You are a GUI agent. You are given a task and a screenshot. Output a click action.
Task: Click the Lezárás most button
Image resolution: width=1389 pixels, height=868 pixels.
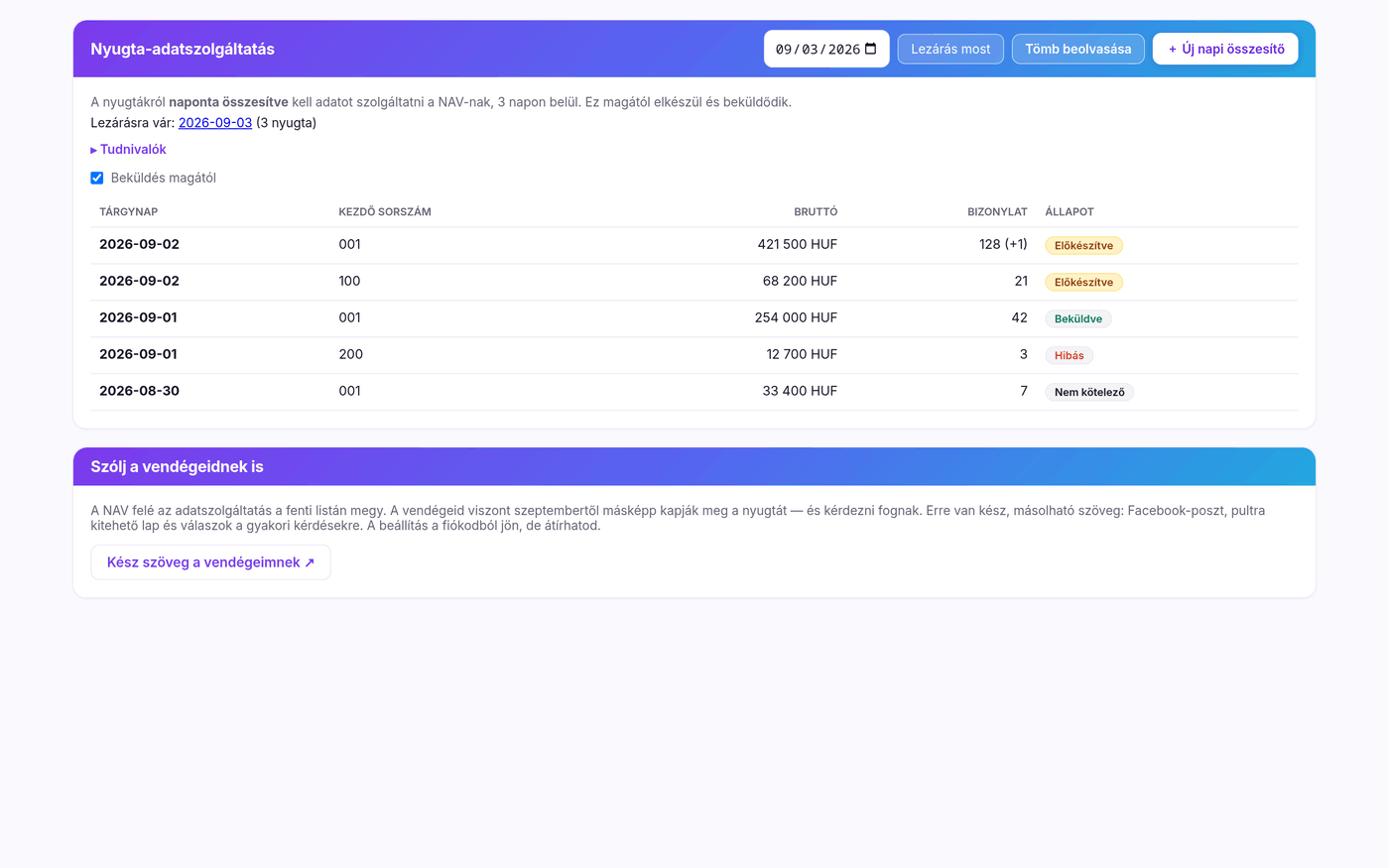950,49
